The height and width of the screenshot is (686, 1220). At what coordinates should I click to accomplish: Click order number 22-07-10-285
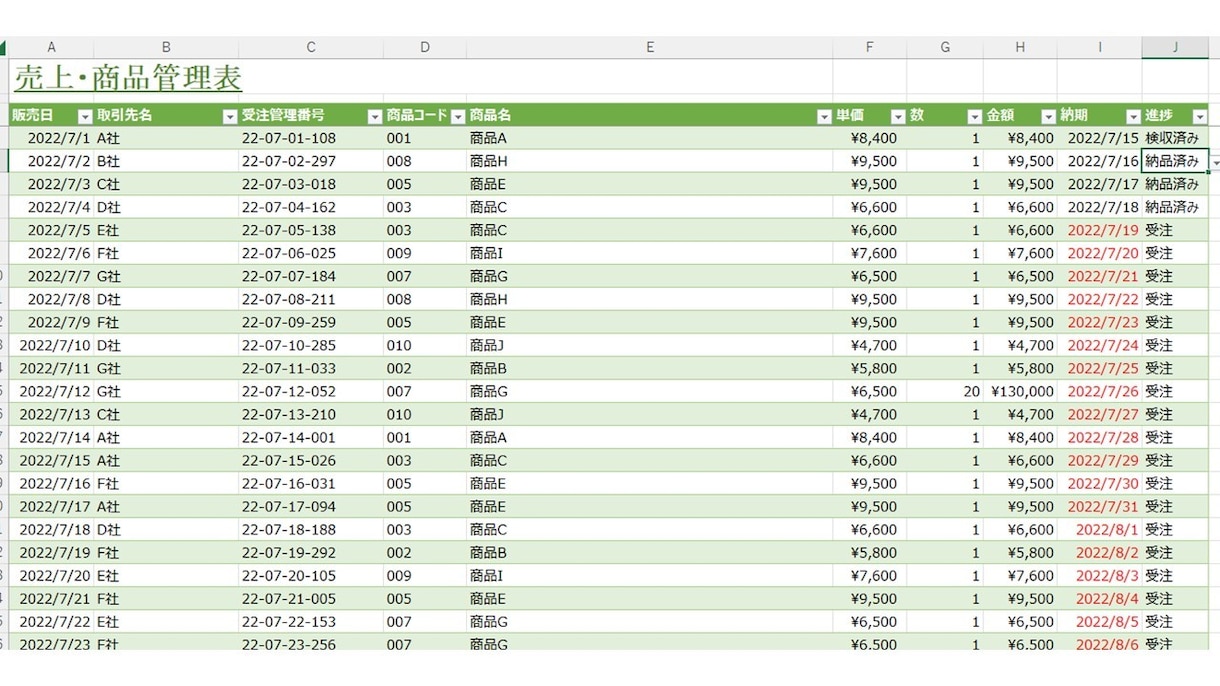311,345
